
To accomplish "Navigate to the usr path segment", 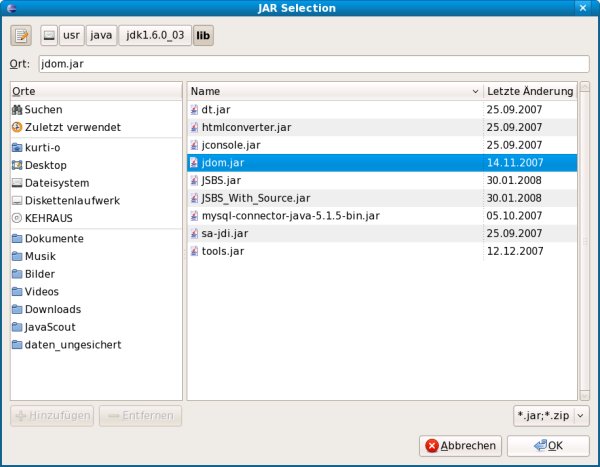I will pyautogui.click(x=70, y=36).
